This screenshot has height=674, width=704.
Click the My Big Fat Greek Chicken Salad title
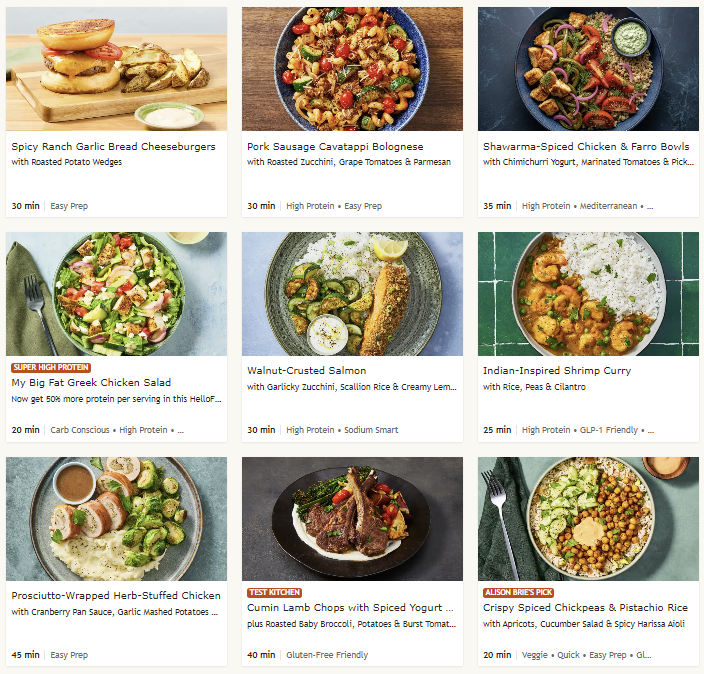tap(91, 383)
